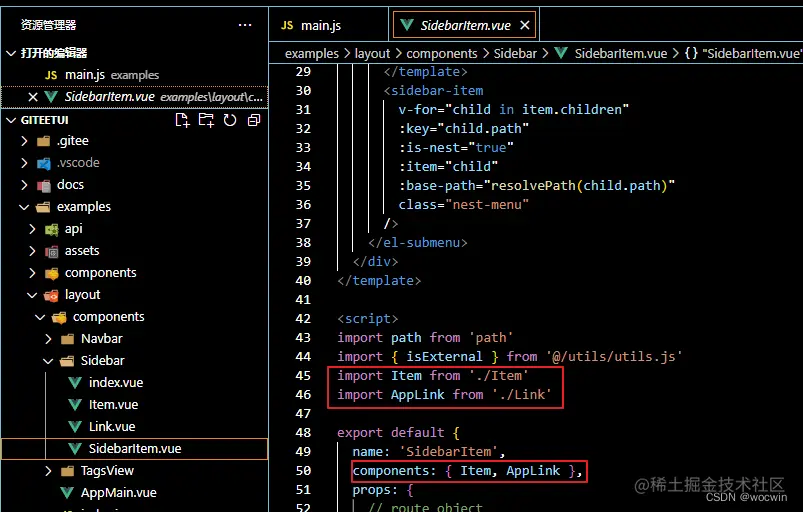The width and height of the screenshot is (803, 512).
Task: Click the assets folder icon
Action: [51, 251]
